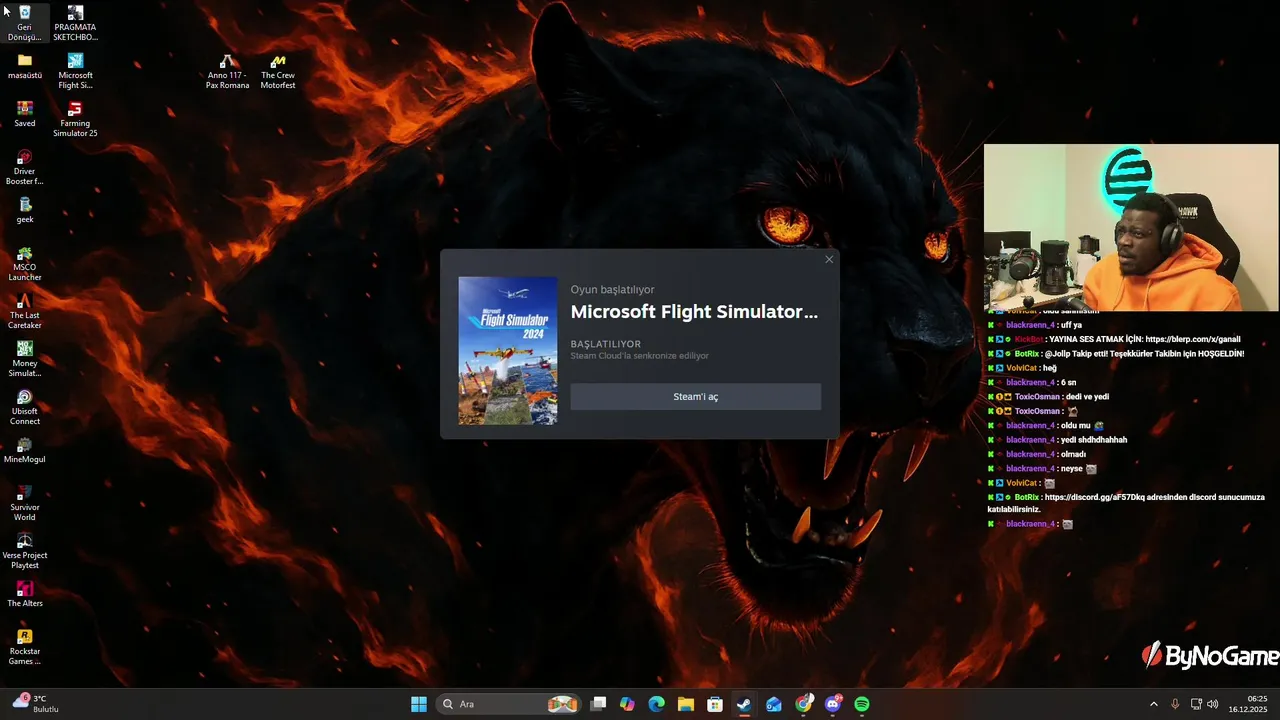This screenshot has height=720, width=1280.
Task: Select The Alters desktop shortcut
Action: pos(25,594)
